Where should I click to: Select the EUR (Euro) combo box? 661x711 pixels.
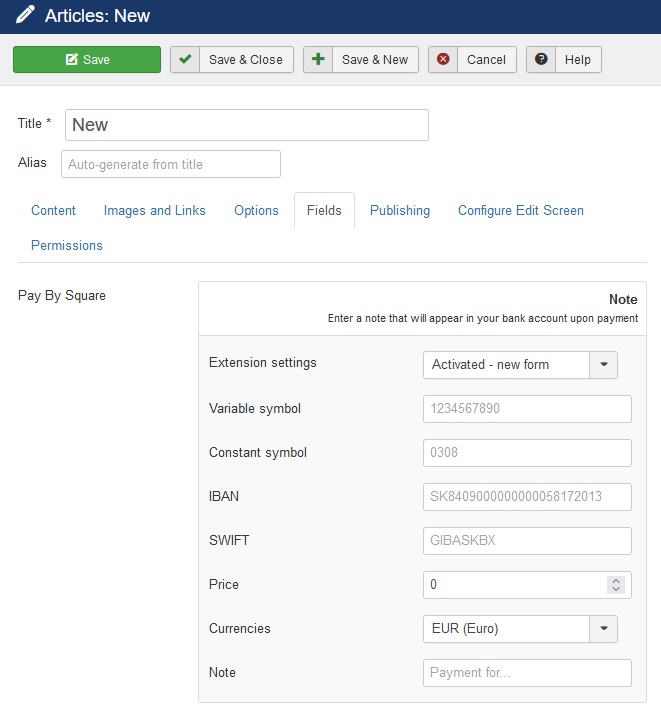pos(520,628)
